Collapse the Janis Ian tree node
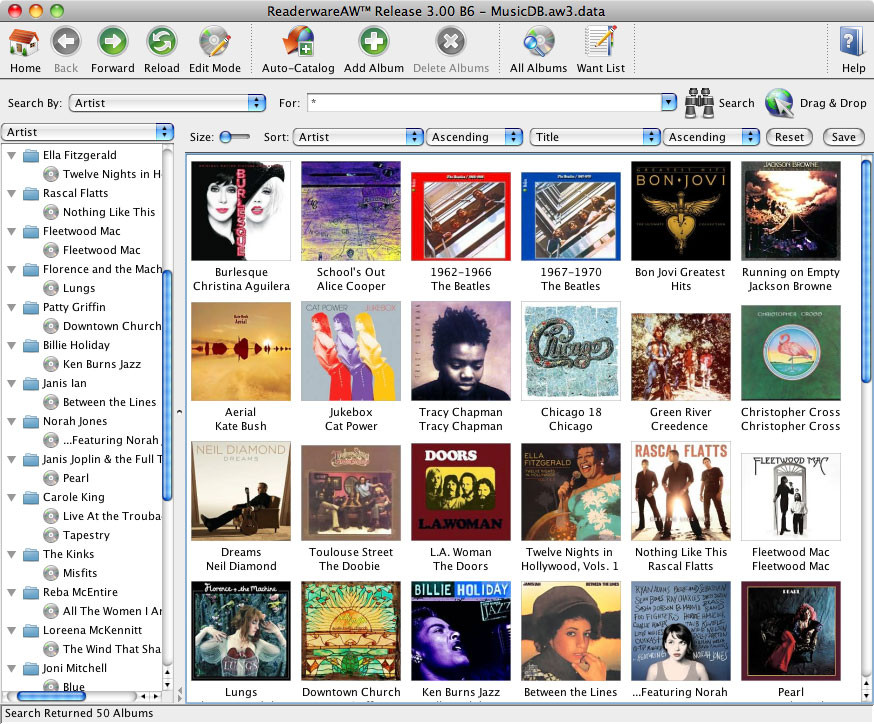Viewport: 874px width, 724px height. [11, 383]
